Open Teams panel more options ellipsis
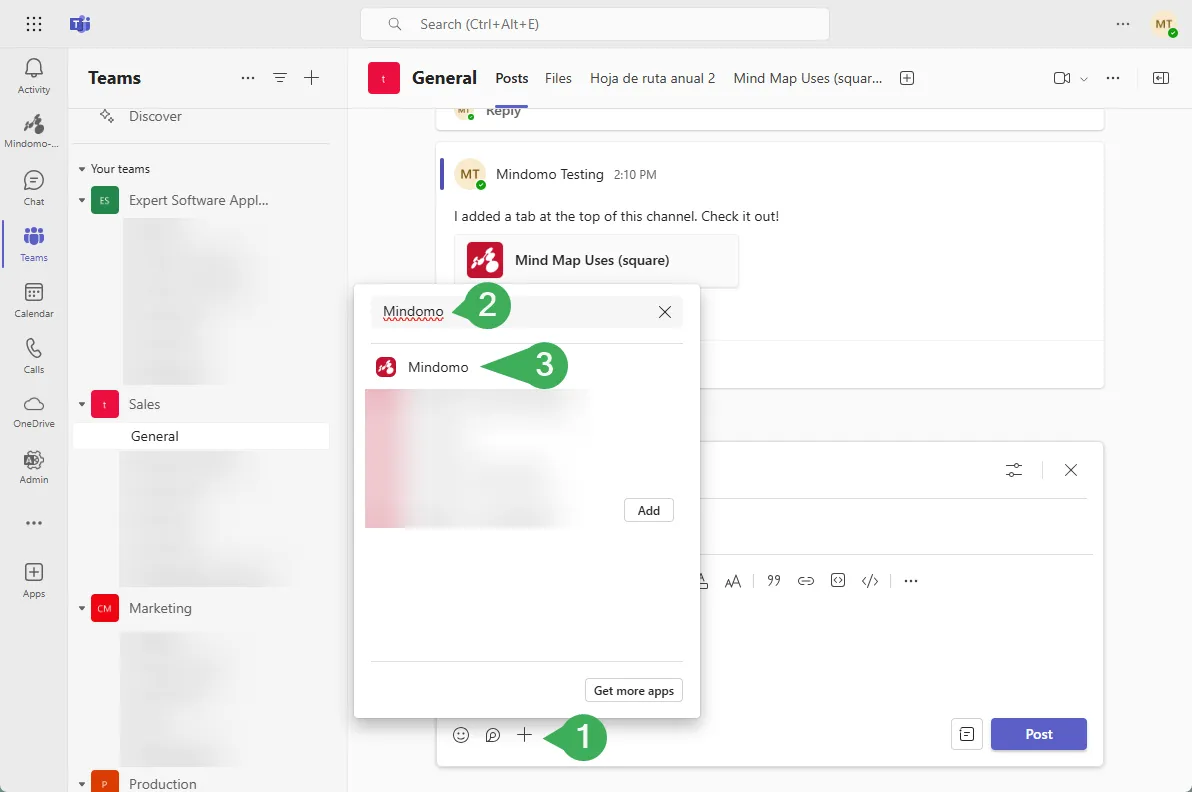This screenshot has width=1192, height=792. pos(248,78)
